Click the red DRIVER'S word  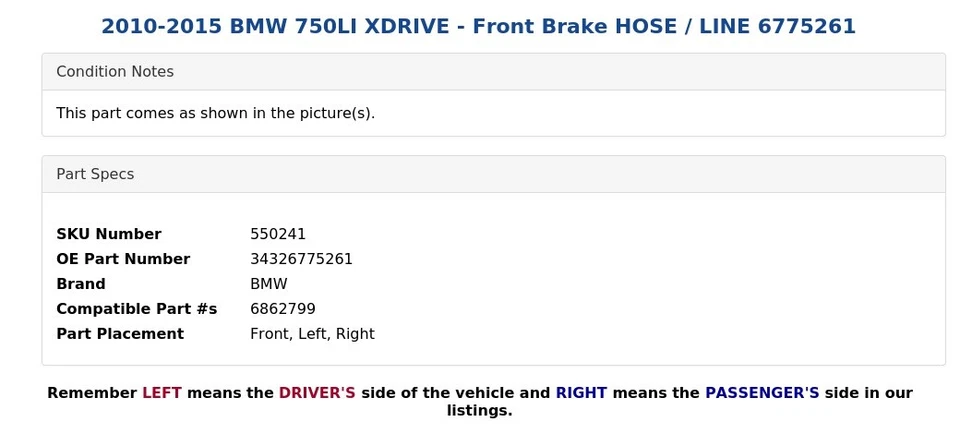[x=317, y=393]
